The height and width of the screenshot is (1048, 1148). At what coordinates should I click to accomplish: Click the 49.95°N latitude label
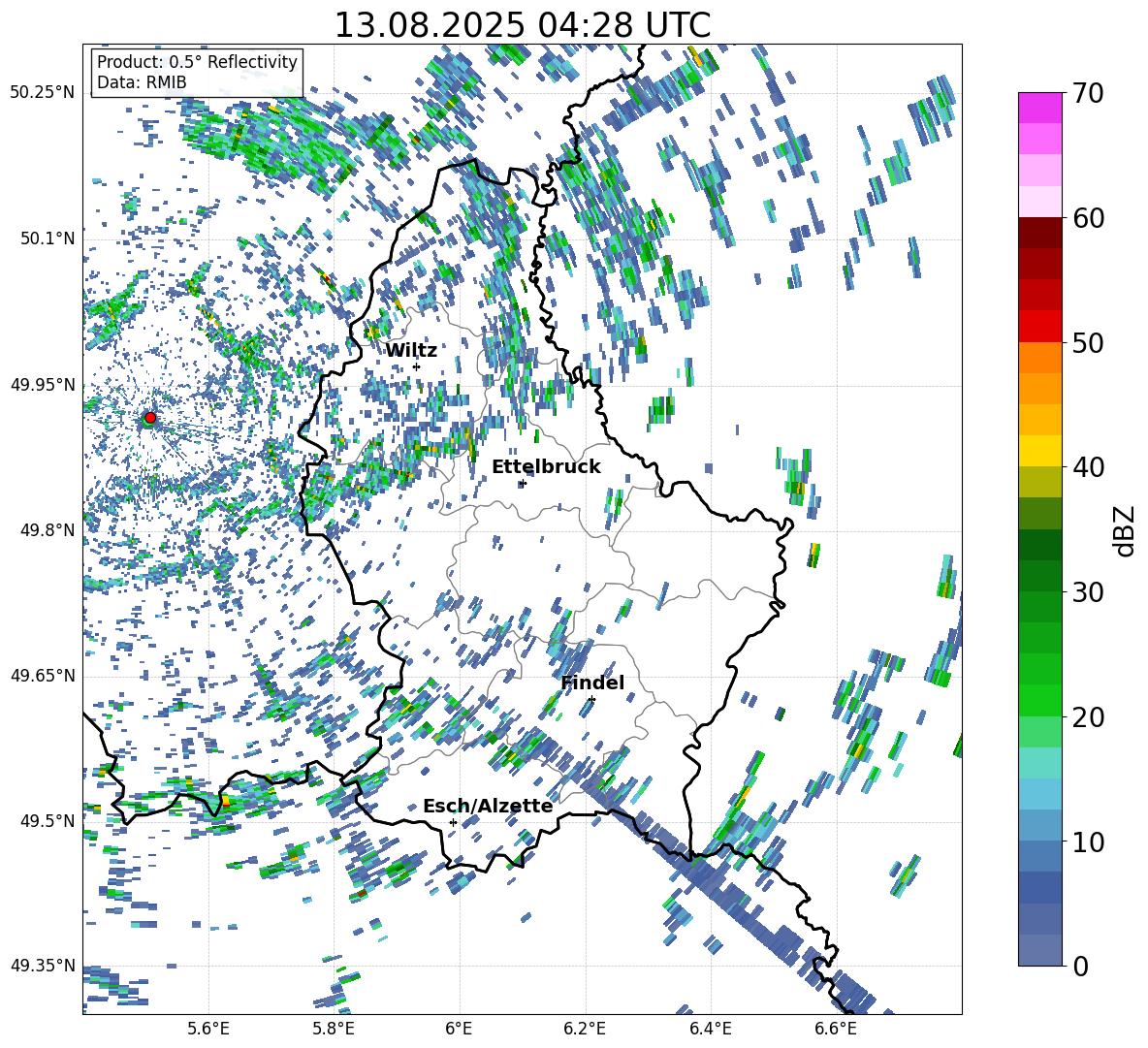(x=43, y=384)
